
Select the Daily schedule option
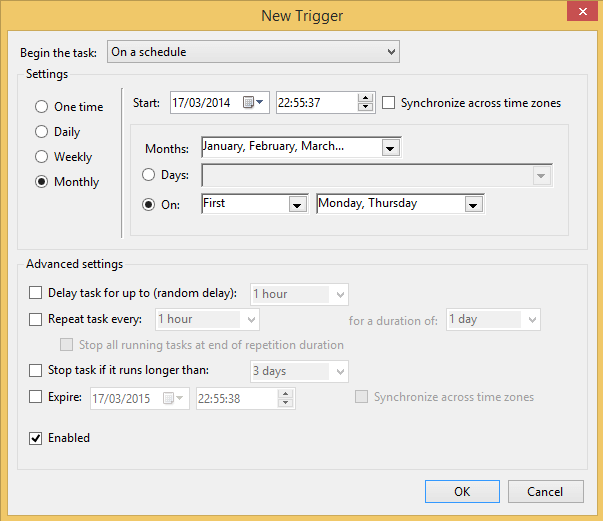(x=41, y=132)
